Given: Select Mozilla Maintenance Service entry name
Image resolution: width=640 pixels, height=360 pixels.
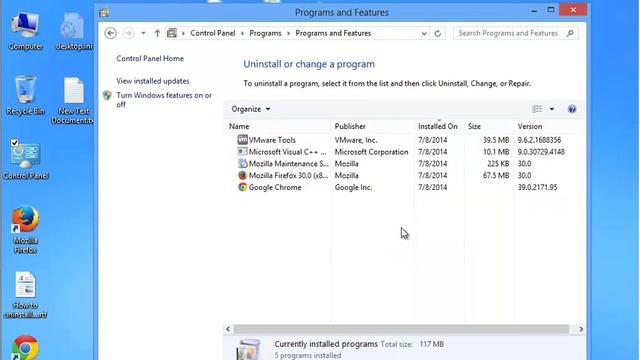Looking at the screenshot, I should [289, 164].
